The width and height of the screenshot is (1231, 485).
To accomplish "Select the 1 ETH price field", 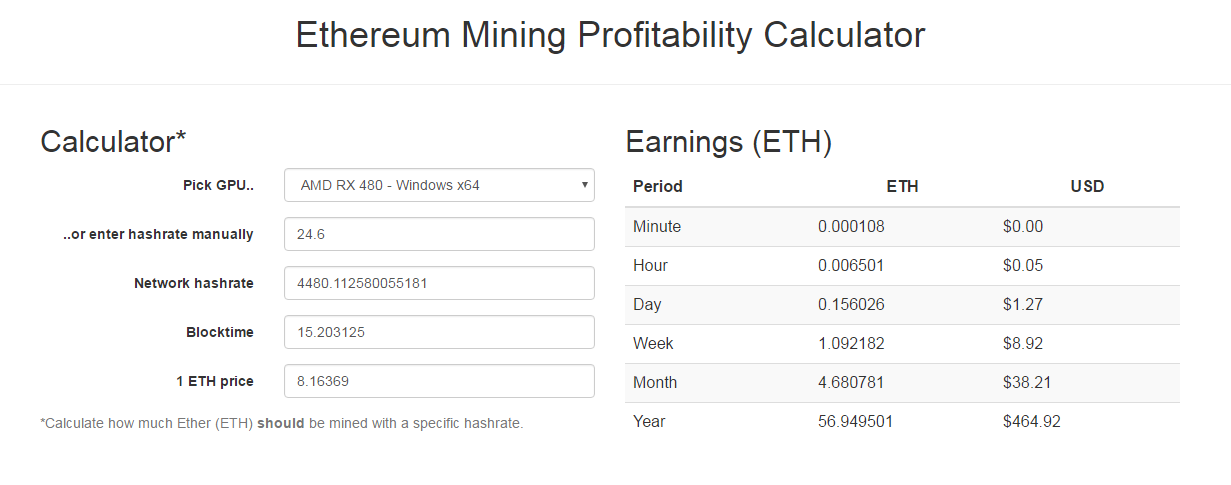I will [439, 381].
